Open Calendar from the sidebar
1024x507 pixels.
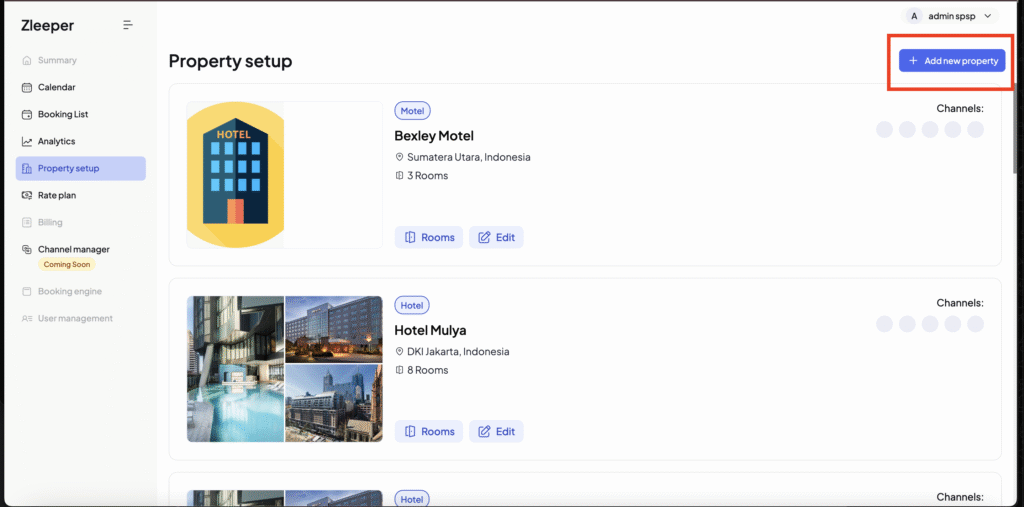pyautogui.click(x=56, y=87)
